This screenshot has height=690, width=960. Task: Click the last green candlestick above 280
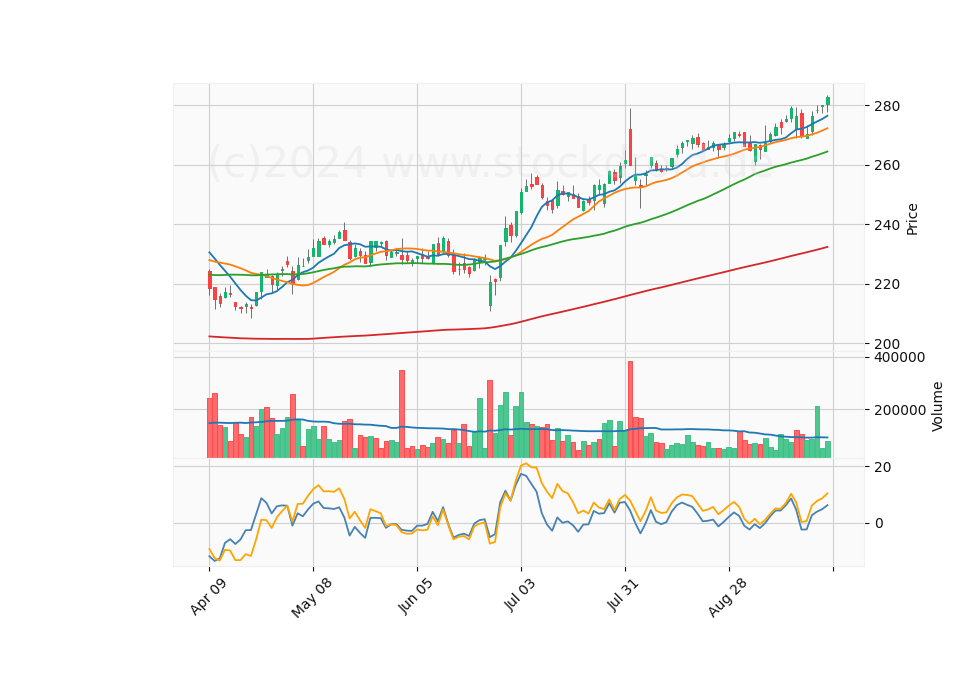pyautogui.click(x=828, y=101)
